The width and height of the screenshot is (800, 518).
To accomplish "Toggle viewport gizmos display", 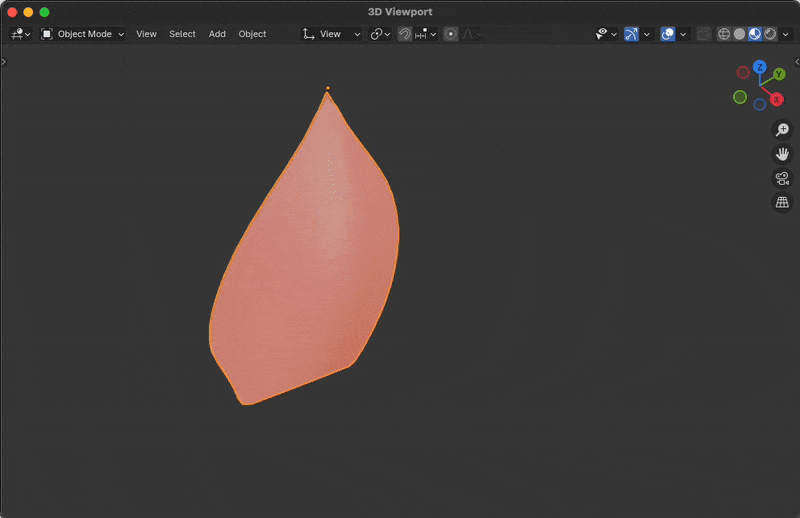I will point(631,34).
